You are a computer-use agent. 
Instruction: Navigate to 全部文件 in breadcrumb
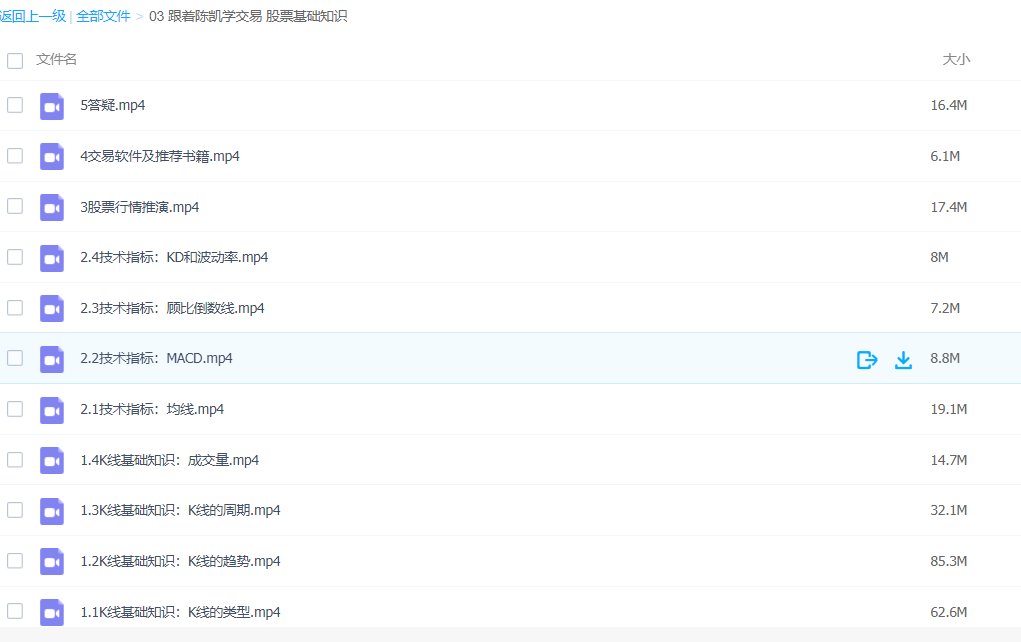tap(103, 16)
